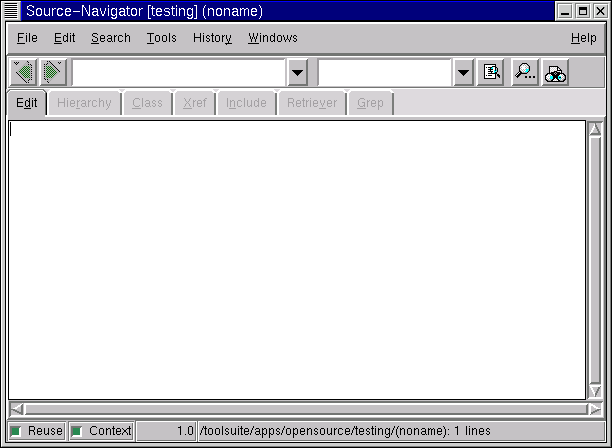Open the Help menu
The width and height of the screenshot is (612, 448).
[x=584, y=38]
